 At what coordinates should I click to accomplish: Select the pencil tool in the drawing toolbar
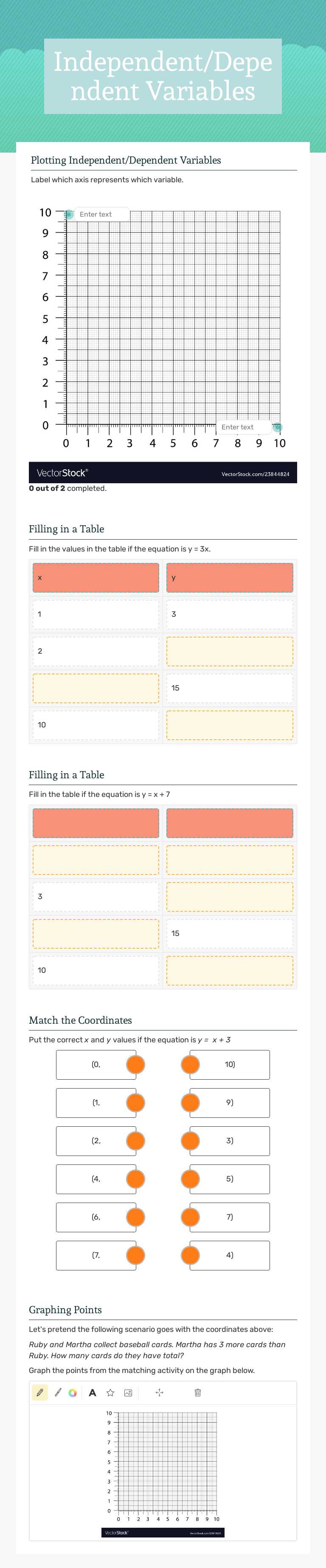coord(39,1393)
